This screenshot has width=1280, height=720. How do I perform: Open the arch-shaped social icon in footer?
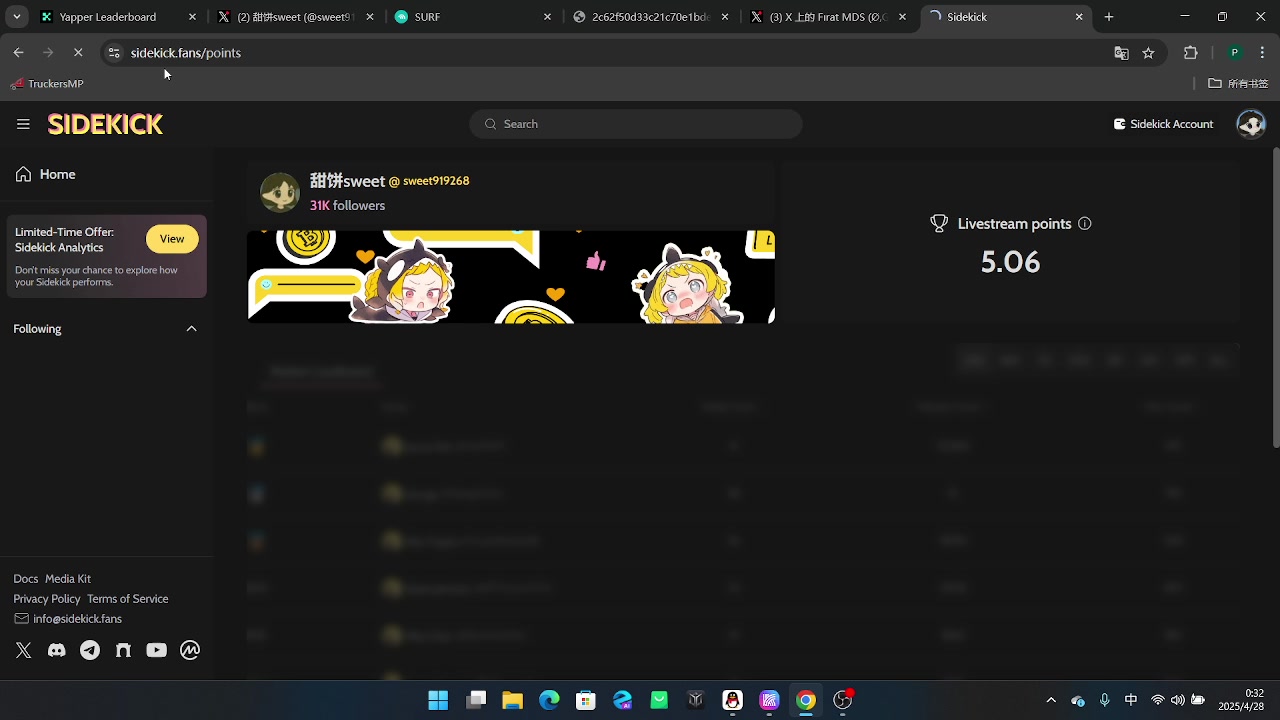point(123,650)
